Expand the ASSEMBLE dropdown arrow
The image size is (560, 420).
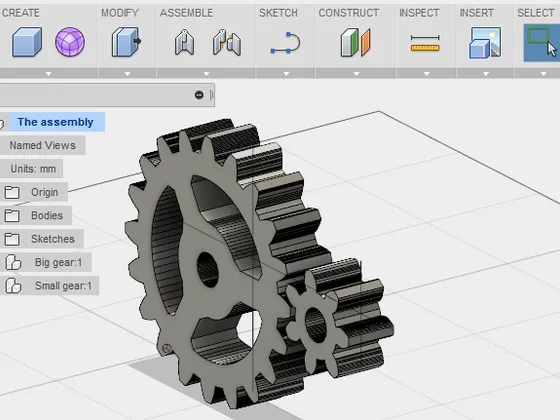tap(206, 74)
